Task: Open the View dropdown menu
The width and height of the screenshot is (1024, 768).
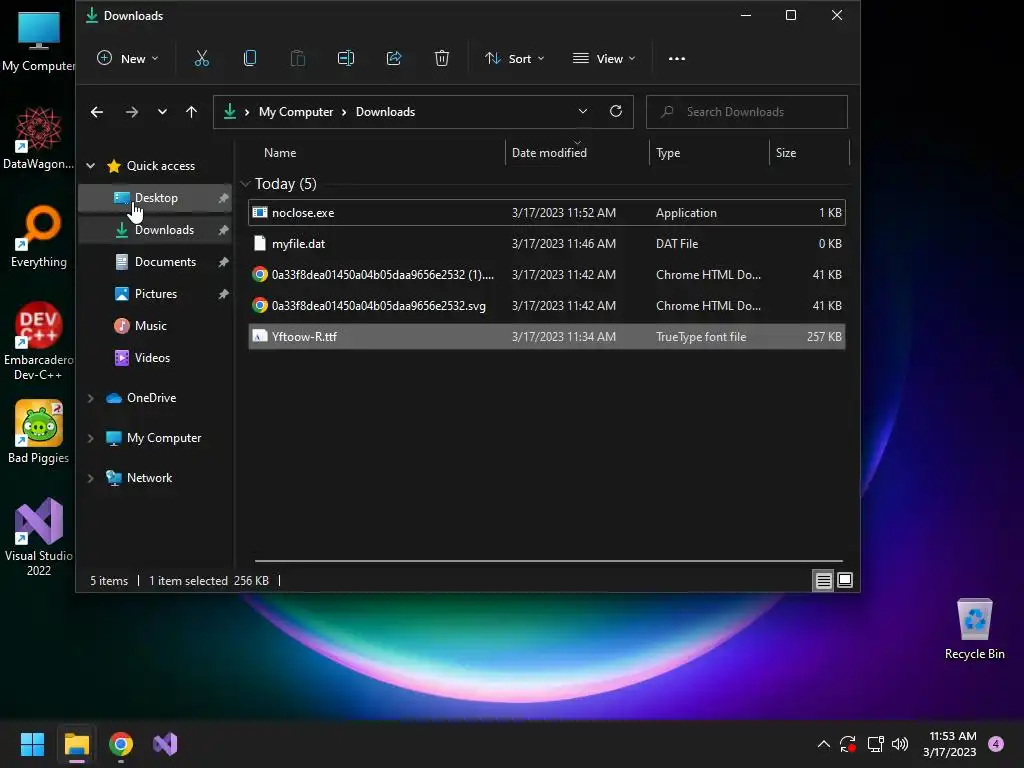Action: (604, 59)
